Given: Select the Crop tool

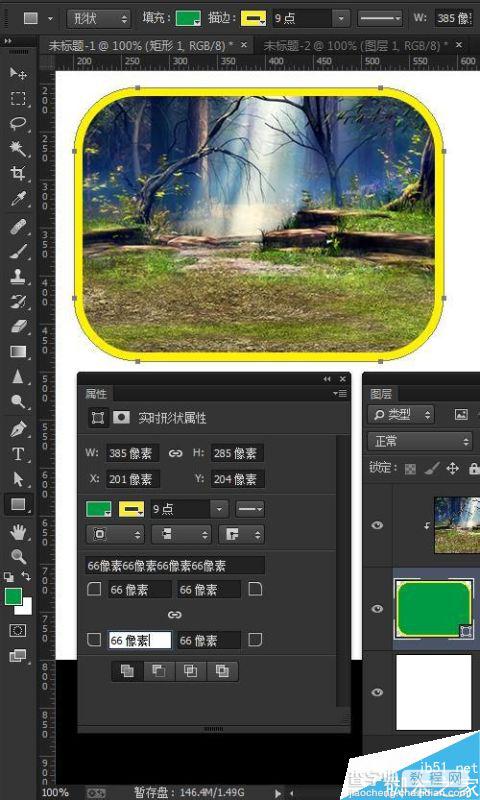Looking at the screenshot, I should (18, 173).
